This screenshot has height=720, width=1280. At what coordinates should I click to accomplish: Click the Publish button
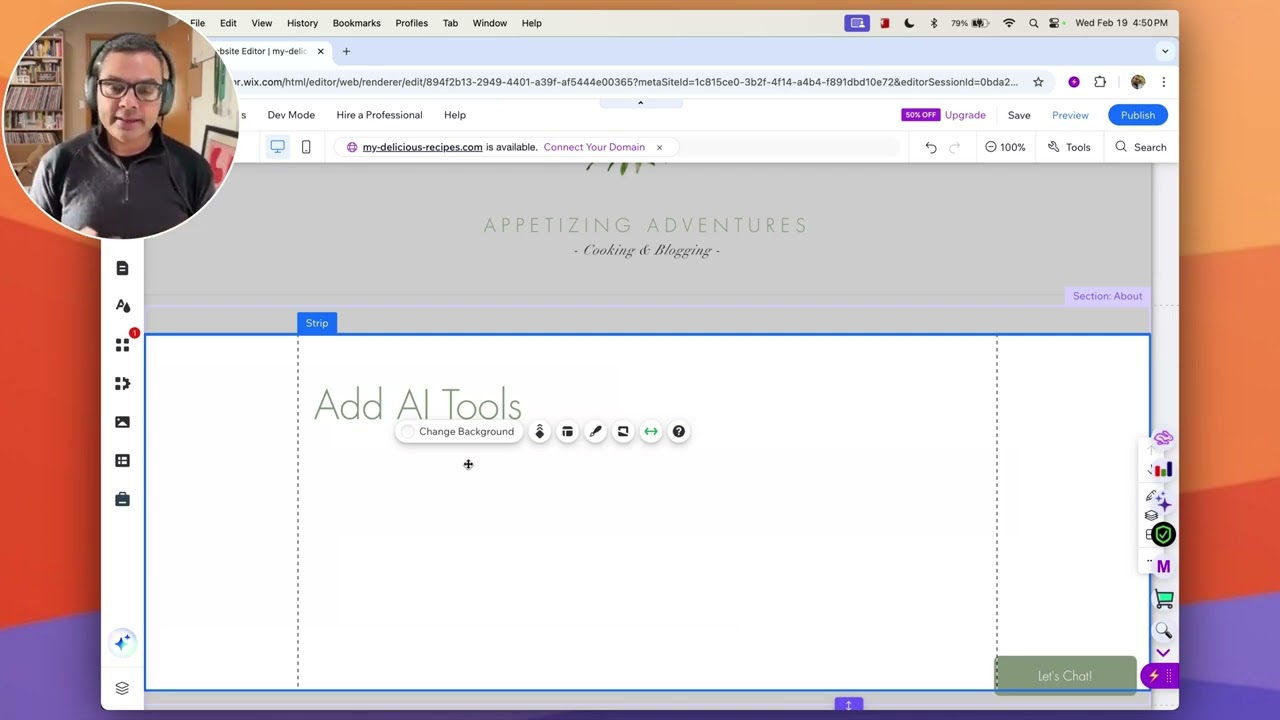tap(1138, 115)
